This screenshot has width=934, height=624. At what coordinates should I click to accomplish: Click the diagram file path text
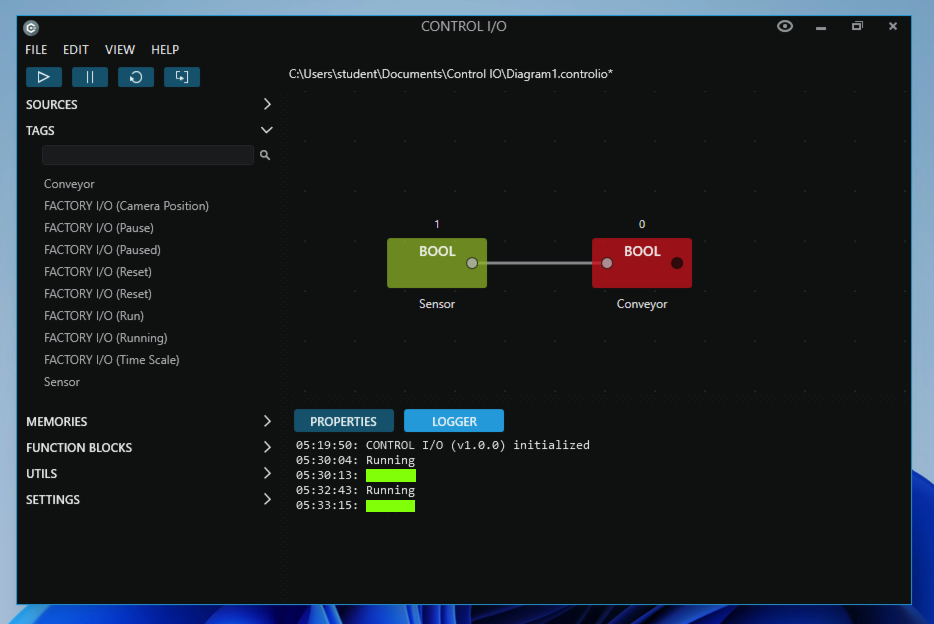click(451, 74)
